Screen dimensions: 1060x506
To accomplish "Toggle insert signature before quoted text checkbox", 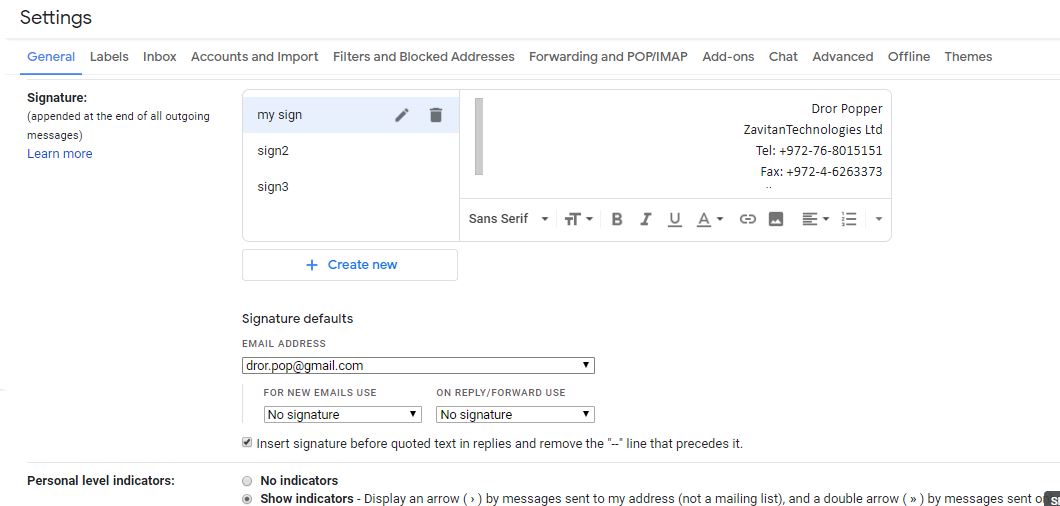I will [x=247, y=442].
